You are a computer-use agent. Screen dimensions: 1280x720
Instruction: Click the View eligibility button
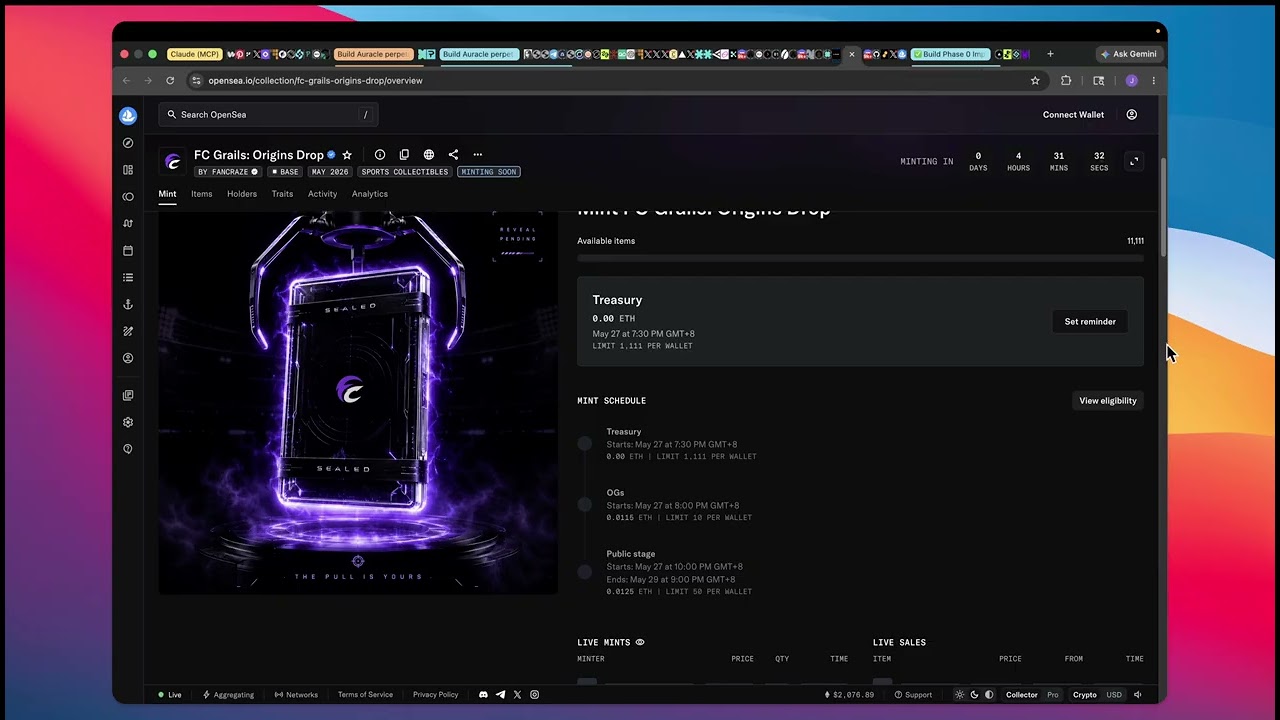(1108, 401)
